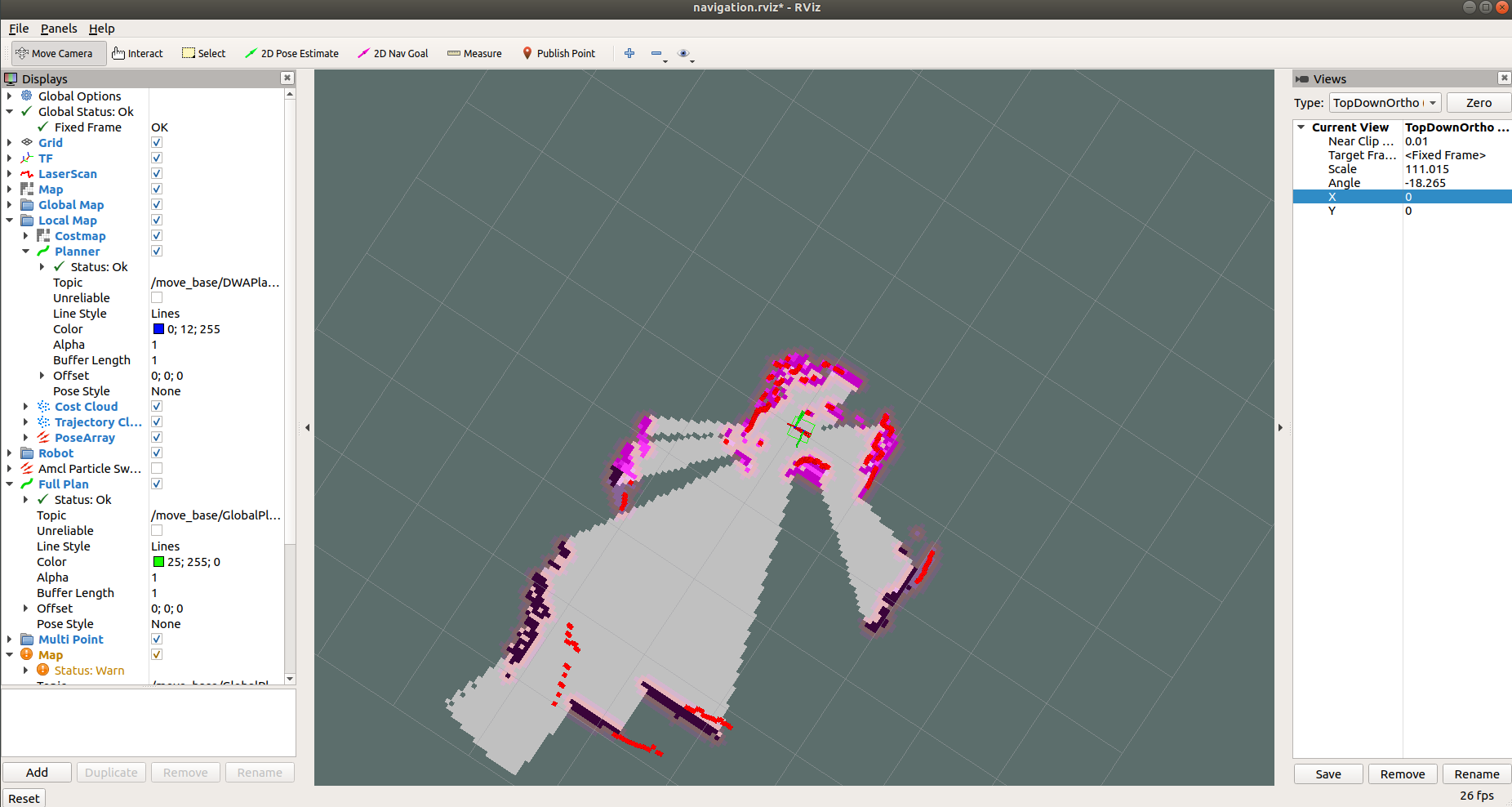Close the Displays panel
Image resolution: width=1512 pixels, height=807 pixels.
click(x=287, y=78)
